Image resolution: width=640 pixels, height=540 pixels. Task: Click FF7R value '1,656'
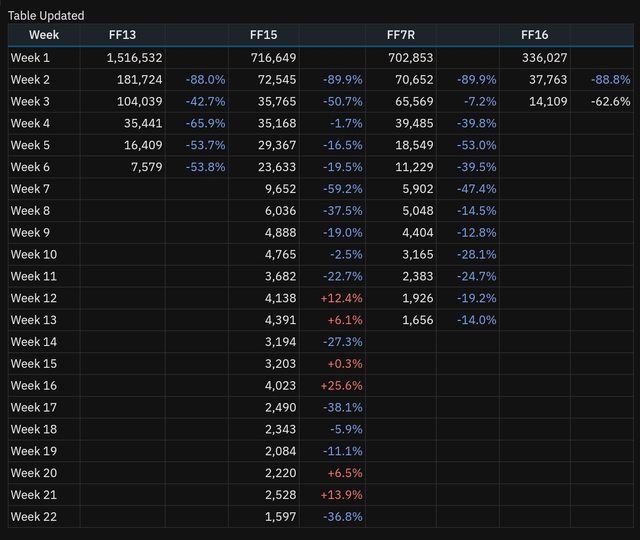pyautogui.click(x=418, y=320)
